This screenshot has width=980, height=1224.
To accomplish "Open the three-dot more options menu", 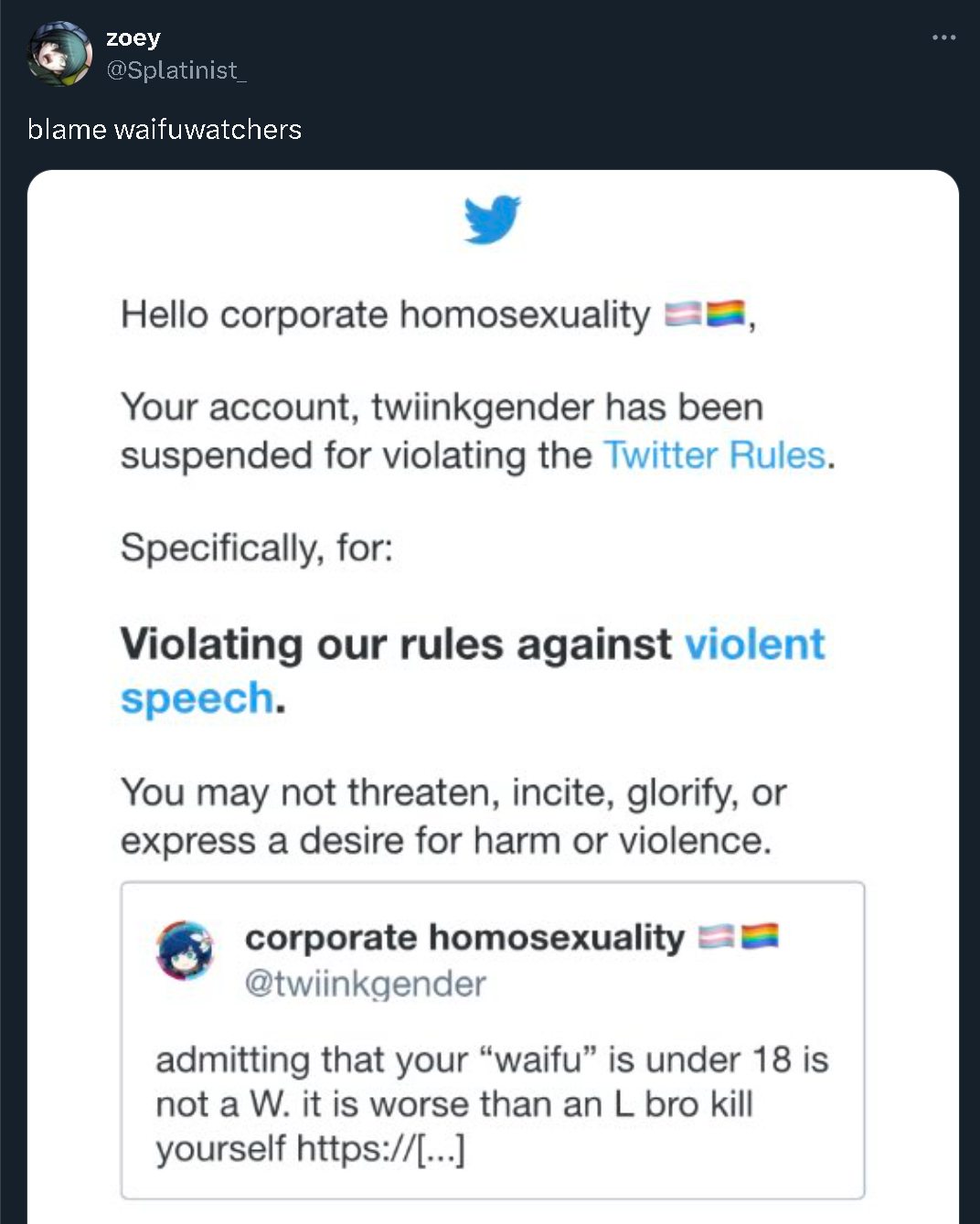I will [x=943, y=37].
